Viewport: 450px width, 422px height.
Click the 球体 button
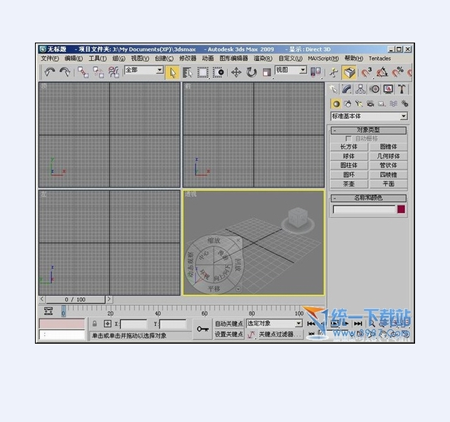pyautogui.click(x=349, y=156)
